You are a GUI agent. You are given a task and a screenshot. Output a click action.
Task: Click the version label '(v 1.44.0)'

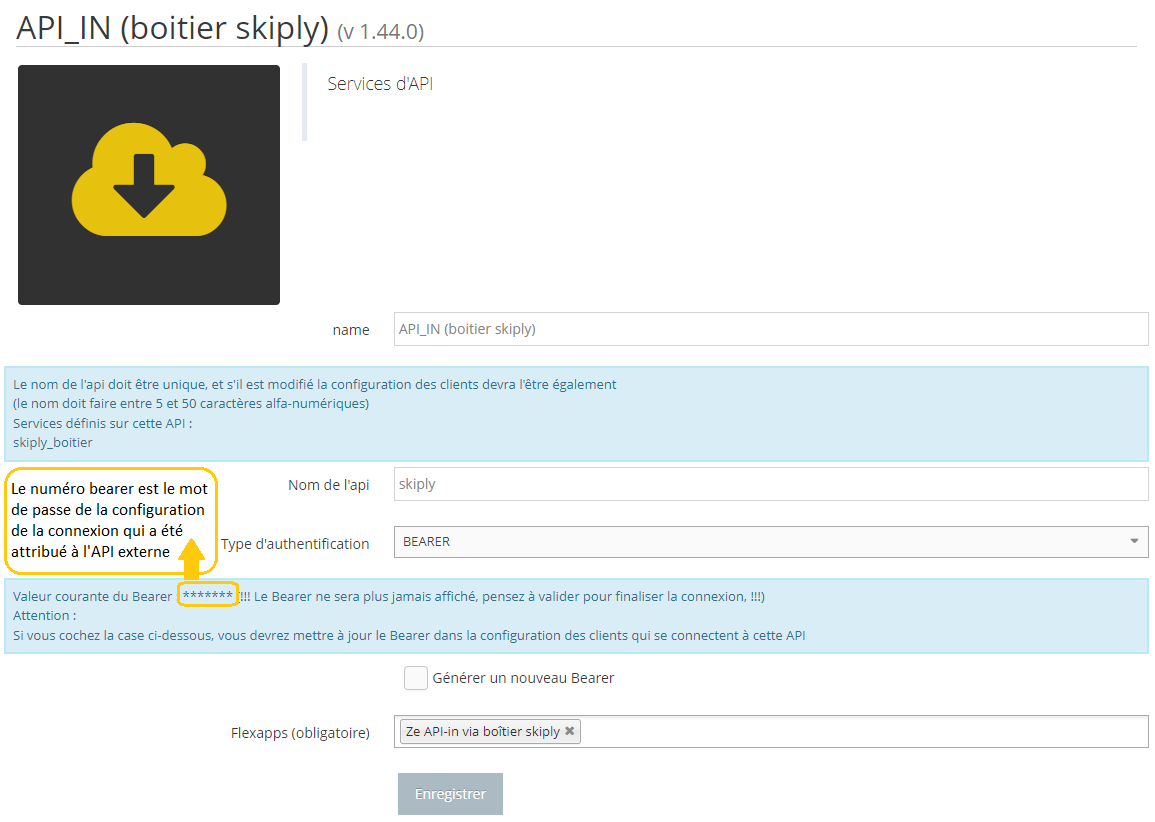[381, 31]
